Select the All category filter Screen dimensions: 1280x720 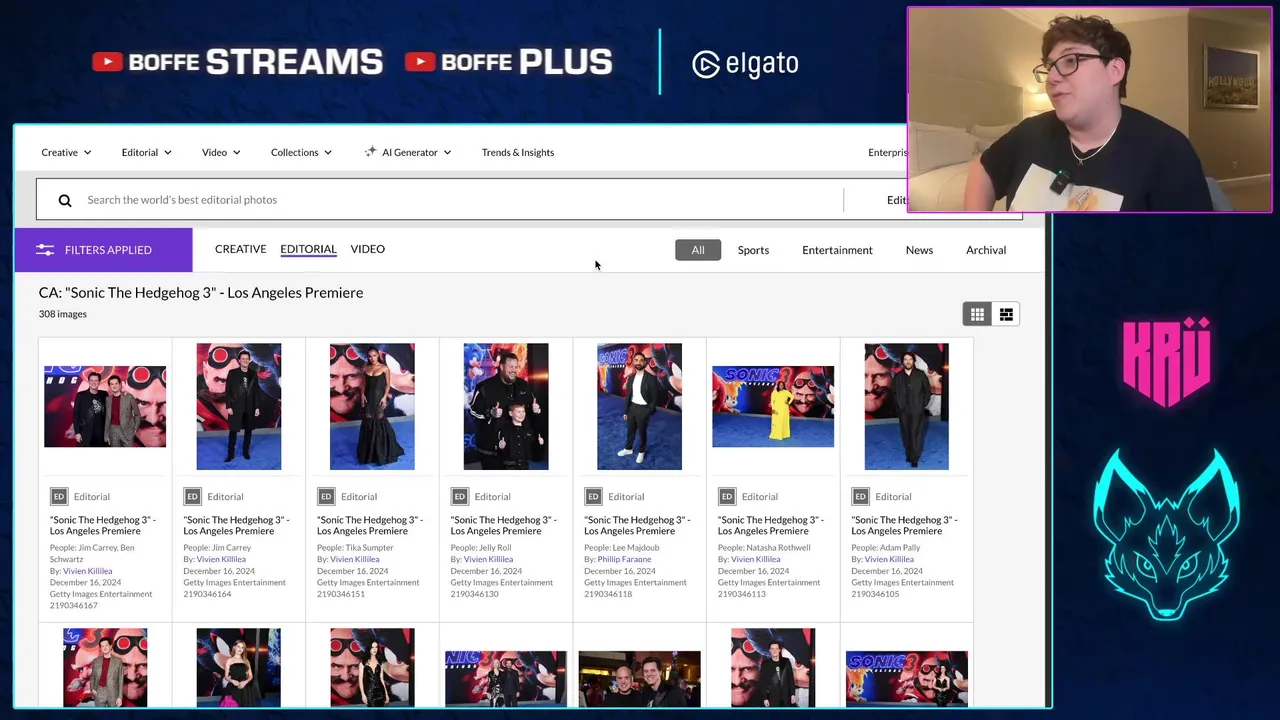pos(698,250)
